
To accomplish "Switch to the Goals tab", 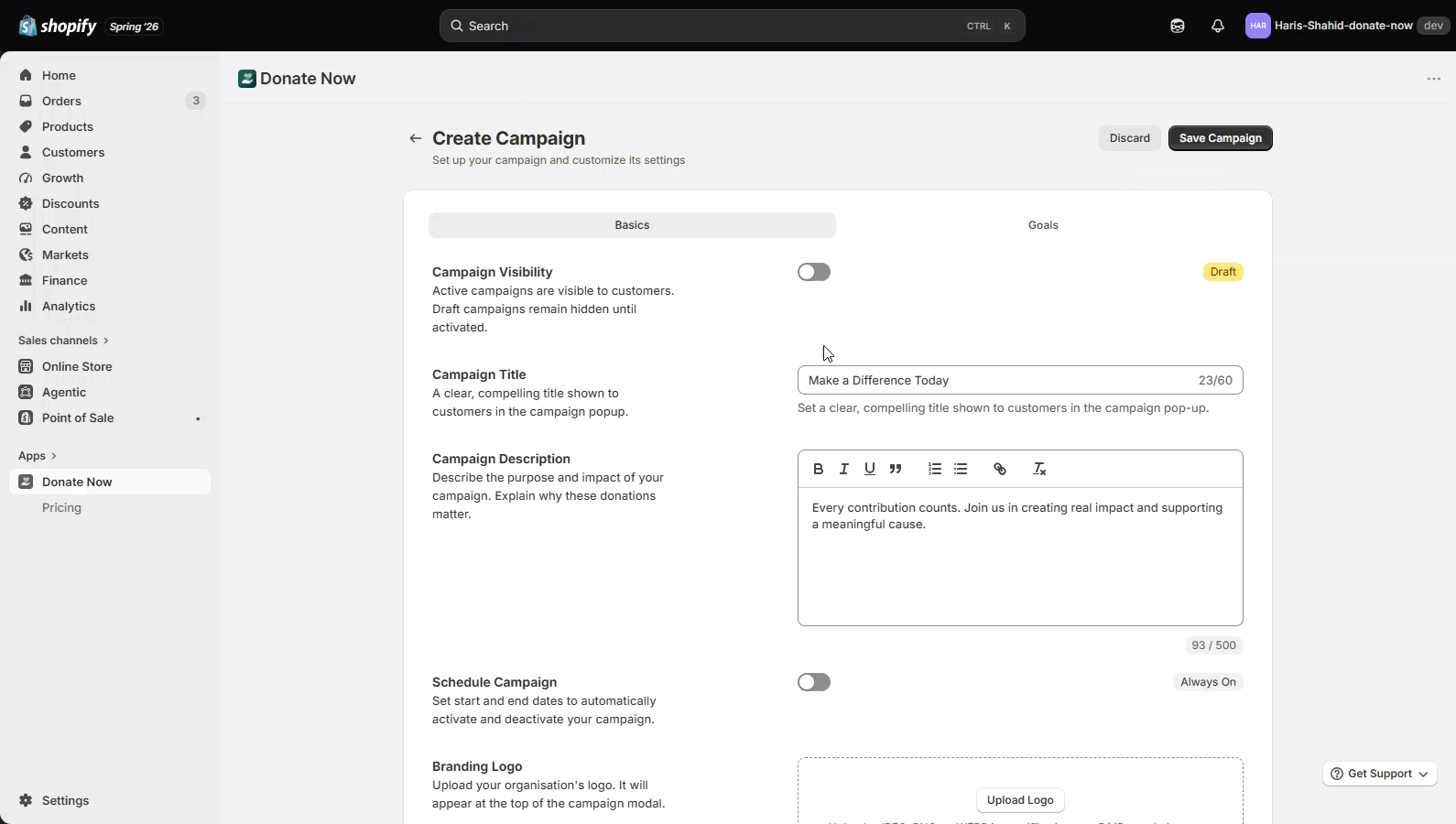I will [1043, 225].
